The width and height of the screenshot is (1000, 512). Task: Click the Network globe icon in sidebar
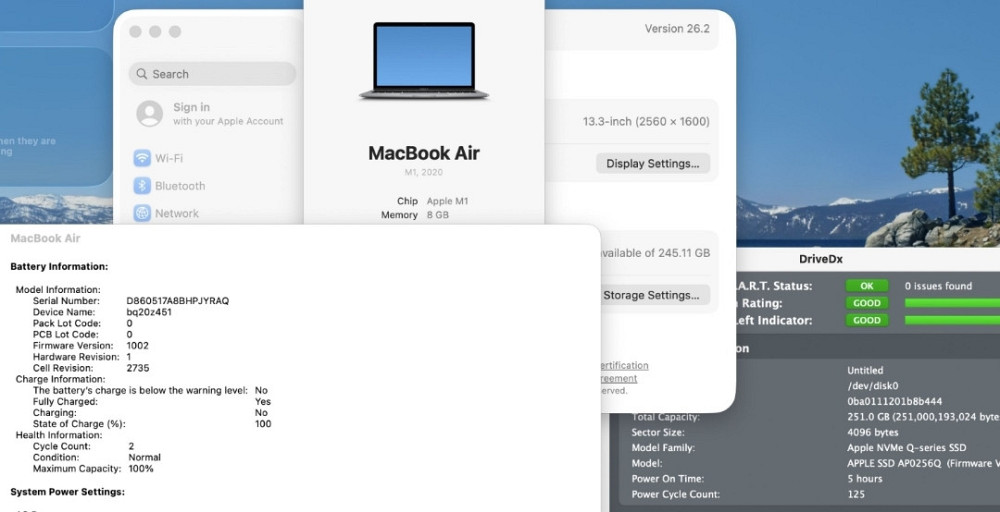142,213
